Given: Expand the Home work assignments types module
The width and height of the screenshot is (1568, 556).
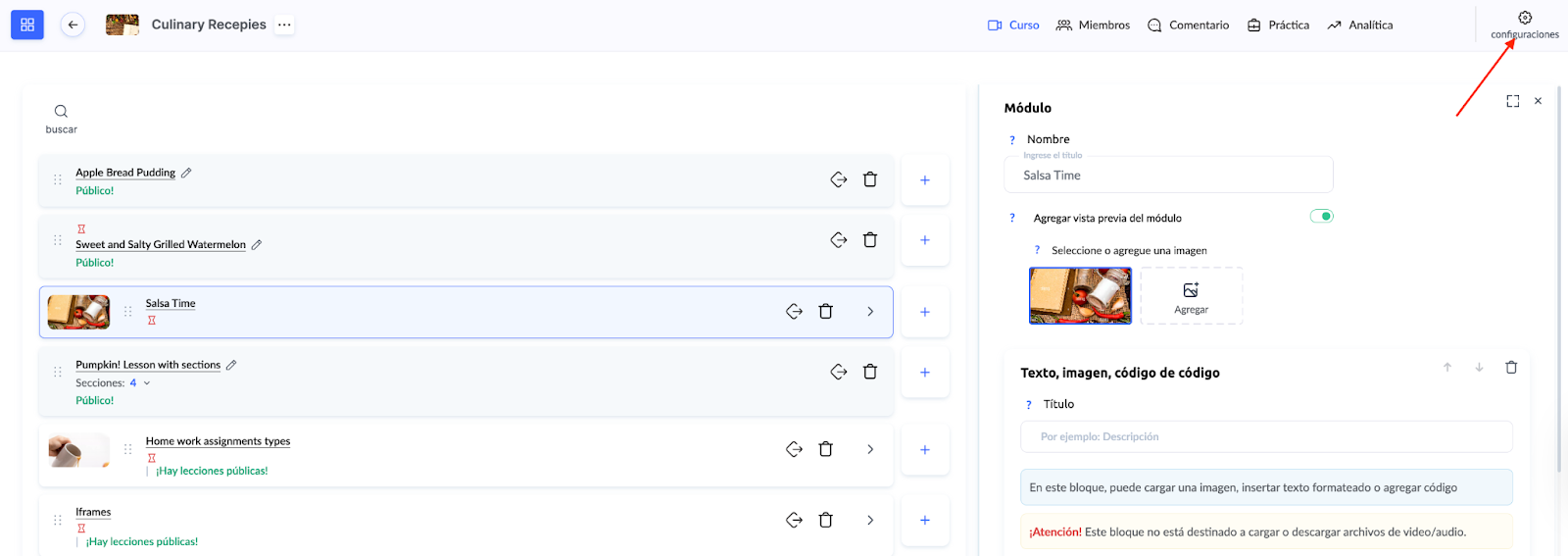Looking at the screenshot, I should 869,449.
